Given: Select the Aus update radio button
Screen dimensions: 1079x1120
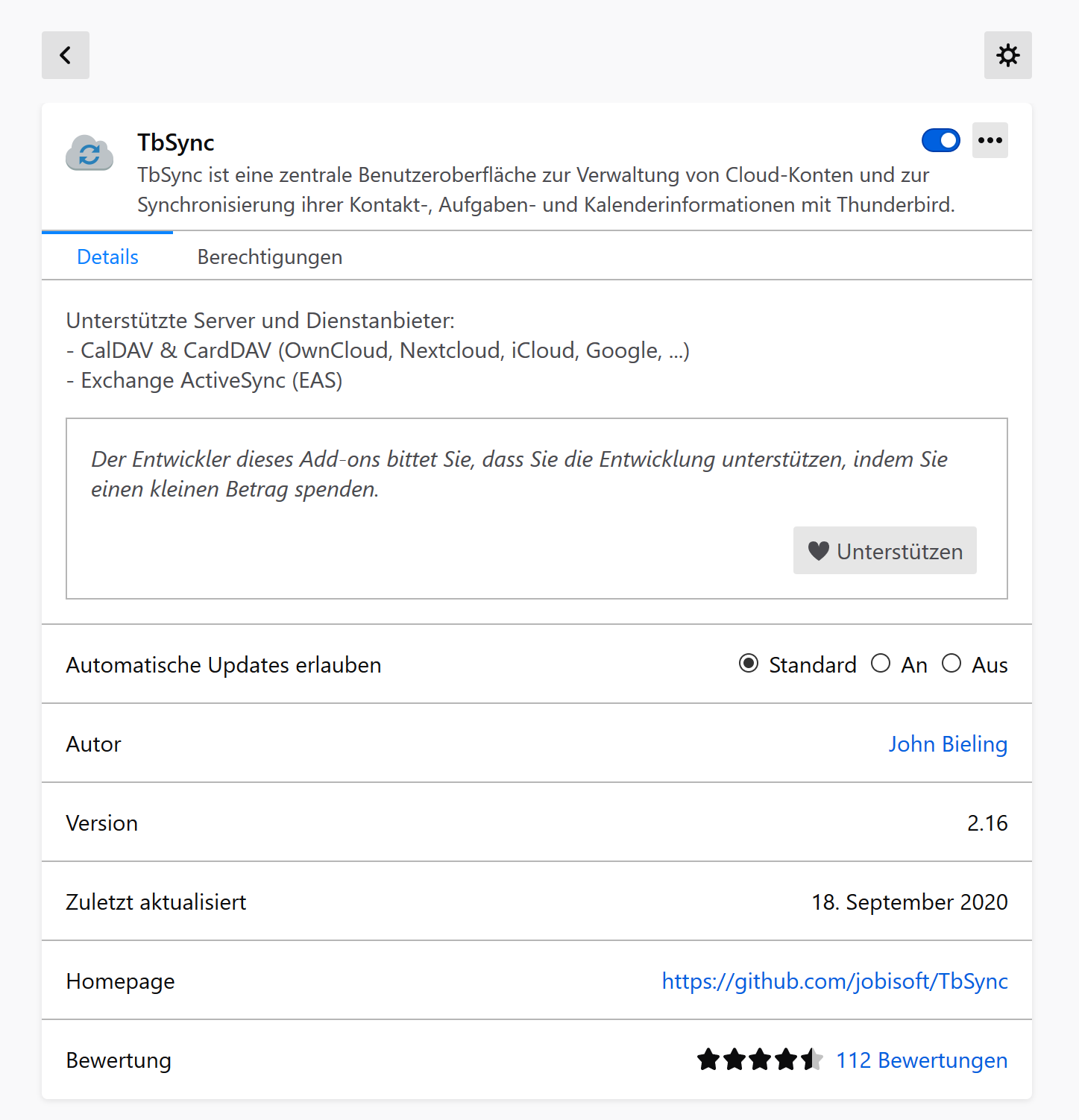Looking at the screenshot, I should click(x=951, y=664).
